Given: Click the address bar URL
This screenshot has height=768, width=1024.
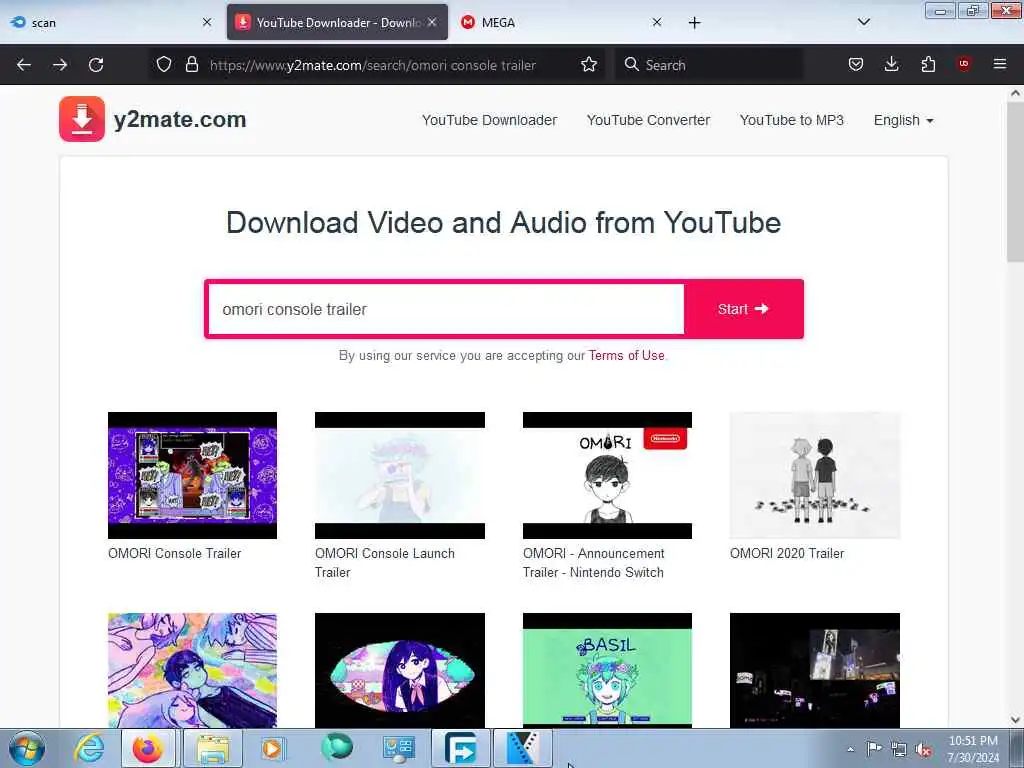Looking at the screenshot, I should click(x=372, y=65).
